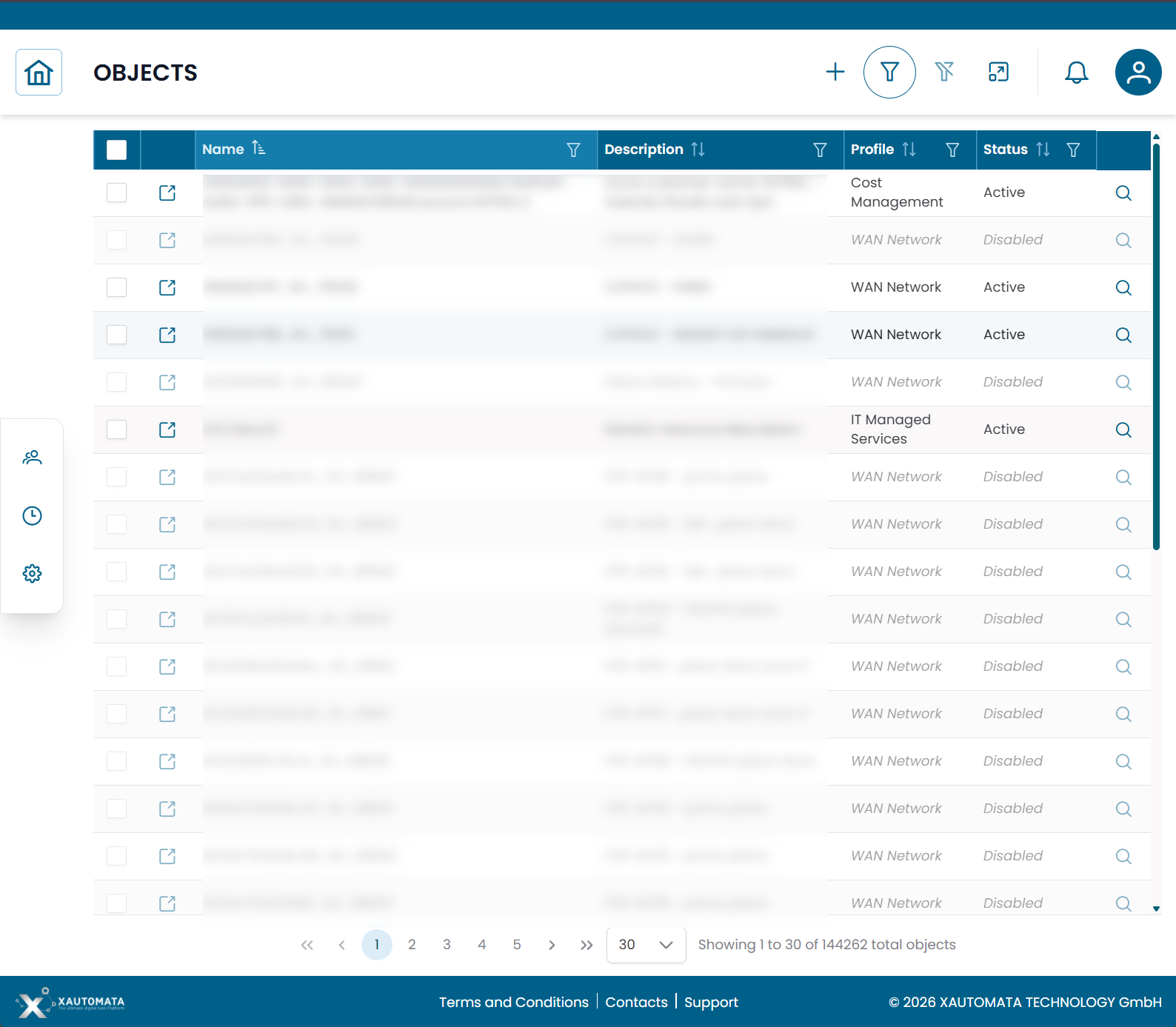1176x1027 pixels.
Task: Check the Cost Management row checkbox
Action: pyautogui.click(x=117, y=193)
